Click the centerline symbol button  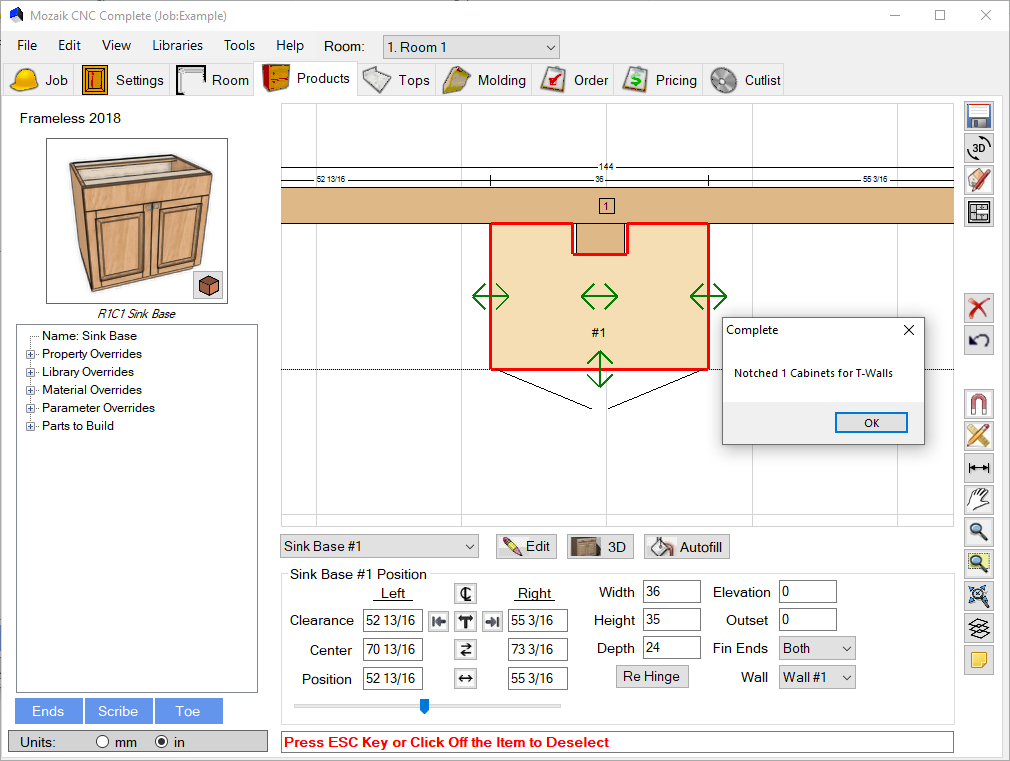pyautogui.click(x=466, y=593)
